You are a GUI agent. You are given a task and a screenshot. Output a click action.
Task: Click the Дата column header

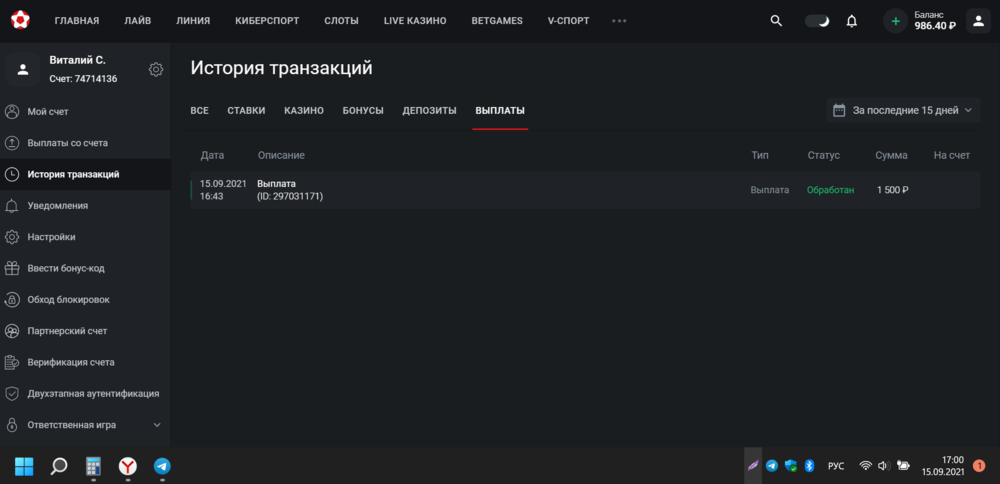(212, 156)
